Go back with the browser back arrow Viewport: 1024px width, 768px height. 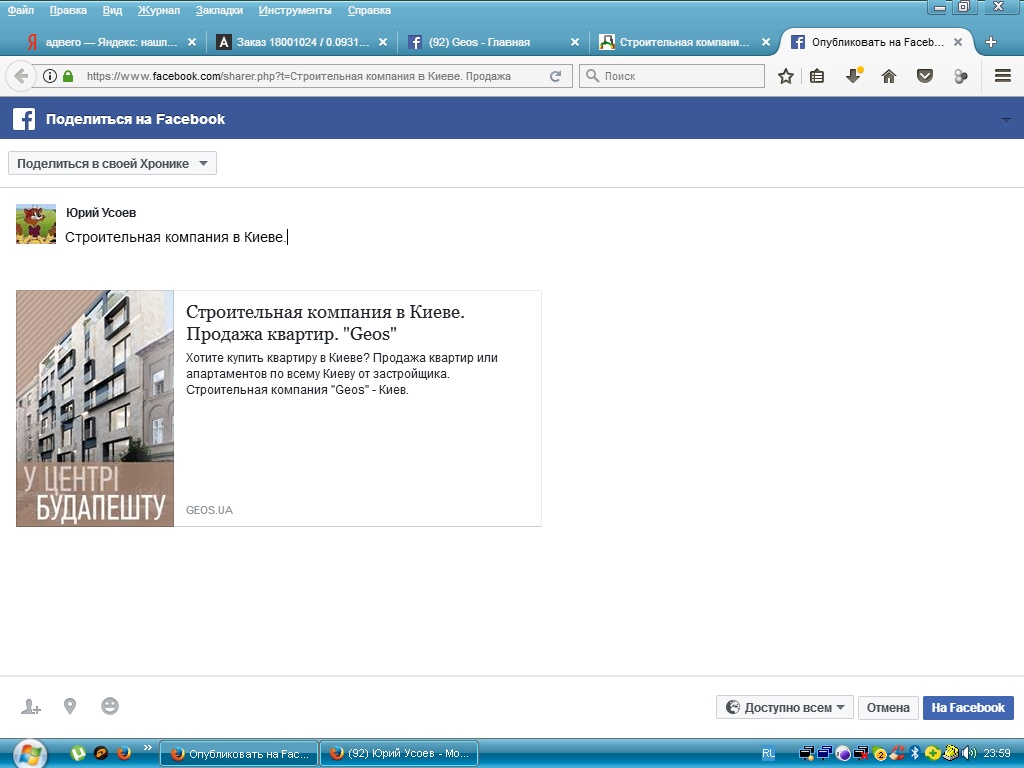point(21,76)
